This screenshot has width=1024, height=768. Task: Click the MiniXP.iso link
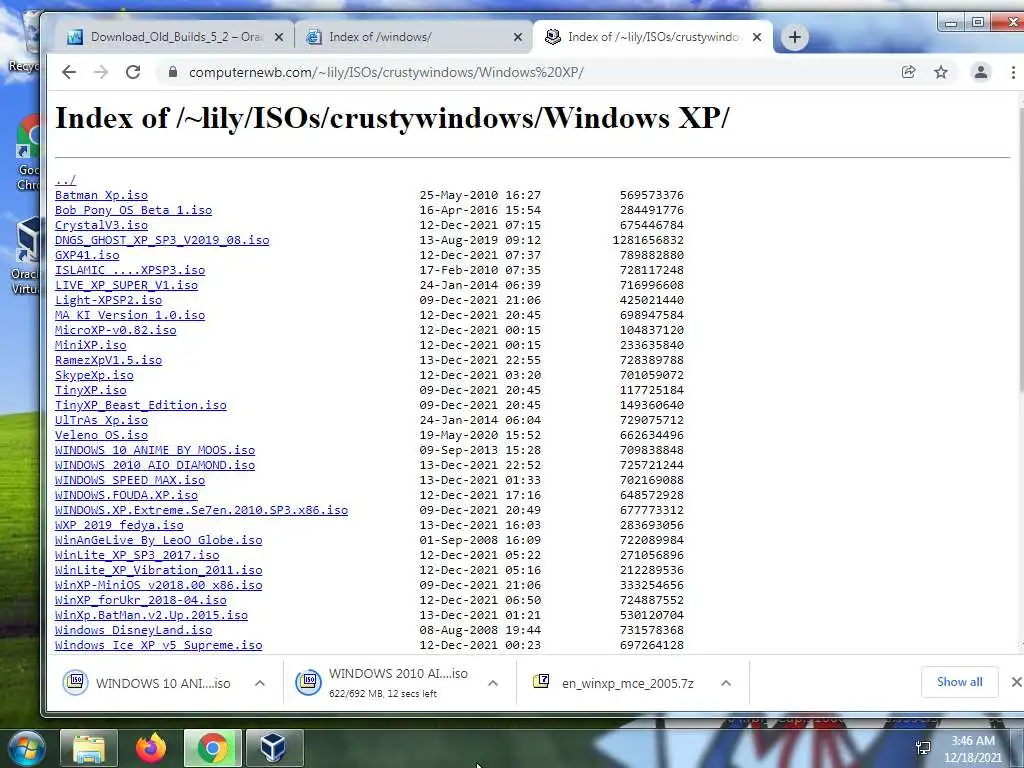[x=91, y=345]
